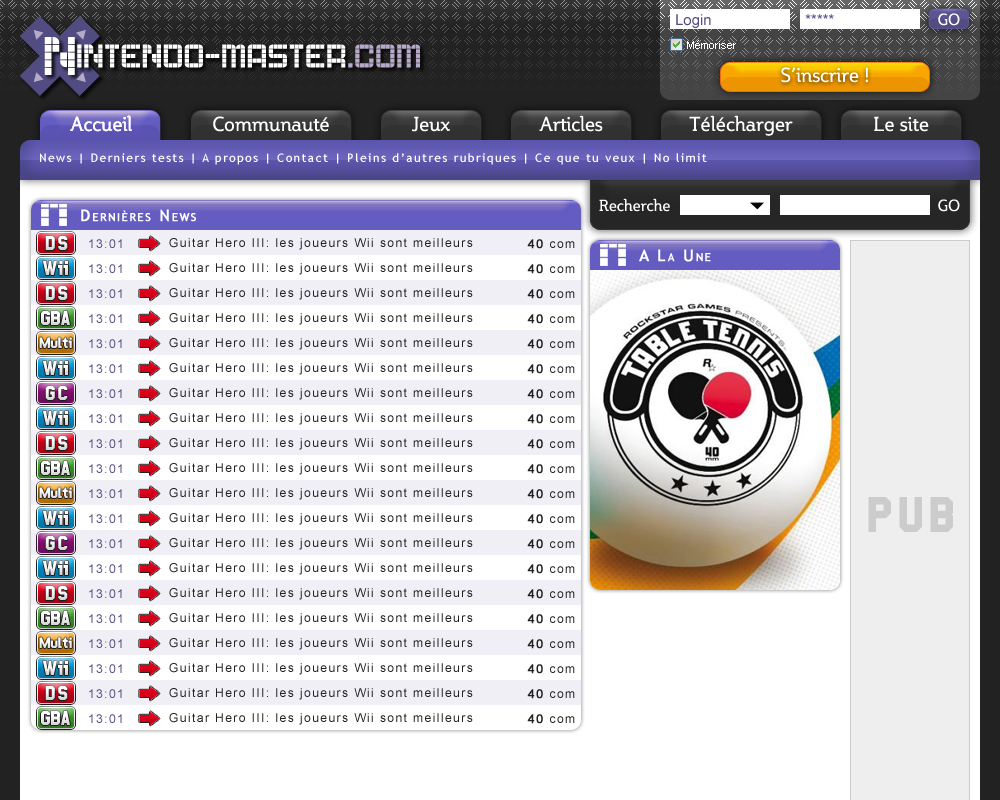Open the News submenu link
The width and height of the screenshot is (1000, 800).
55,158
